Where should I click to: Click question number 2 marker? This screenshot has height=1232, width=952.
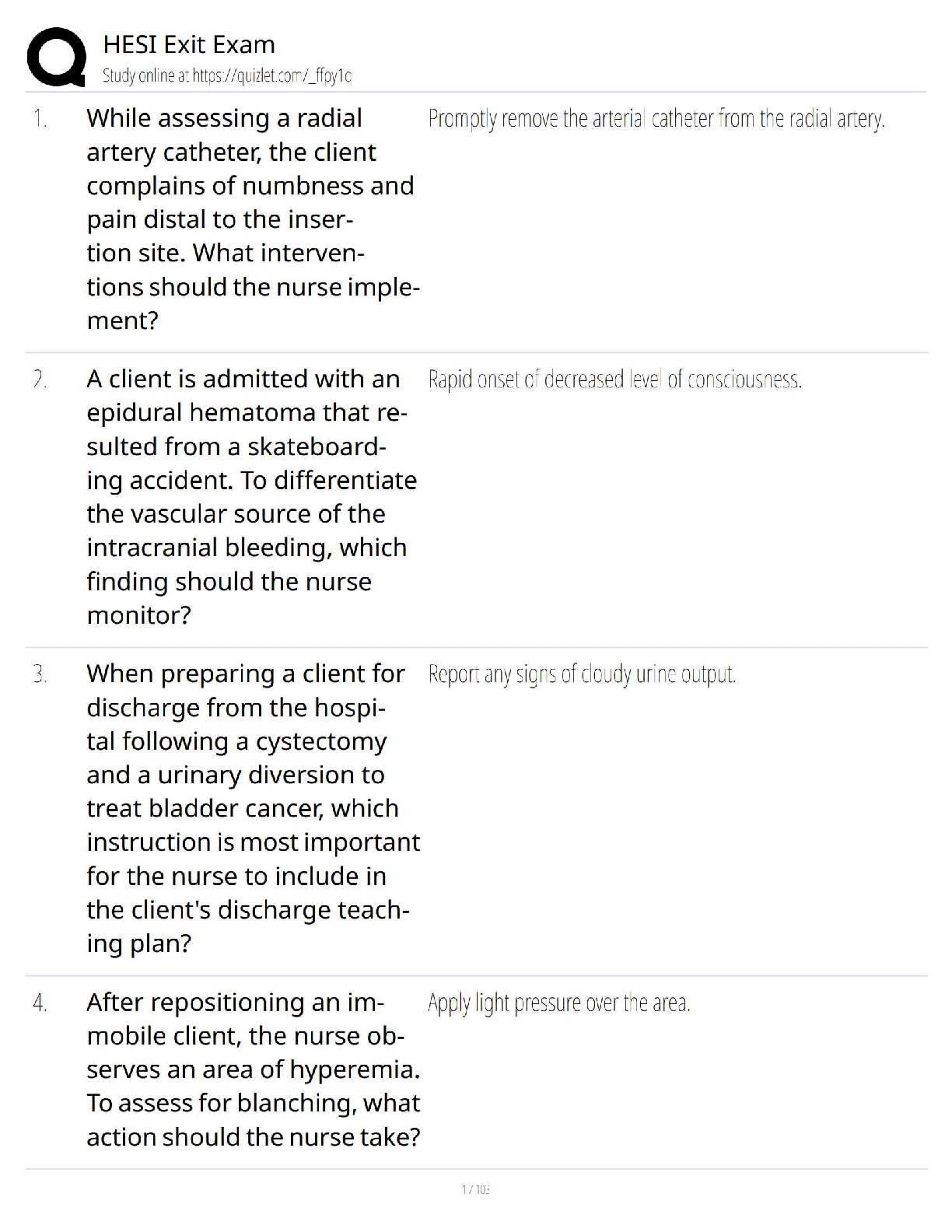pyautogui.click(x=40, y=380)
